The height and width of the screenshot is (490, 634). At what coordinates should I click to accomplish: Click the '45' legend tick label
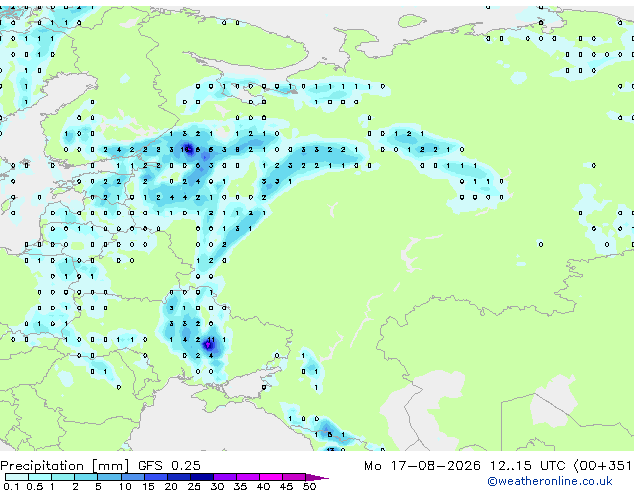(286, 486)
